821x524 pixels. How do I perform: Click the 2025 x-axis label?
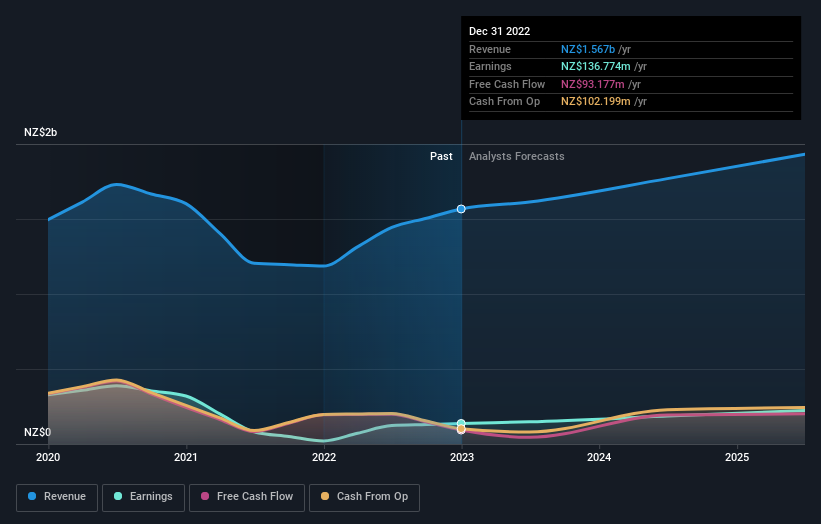[x=737, y=458]
